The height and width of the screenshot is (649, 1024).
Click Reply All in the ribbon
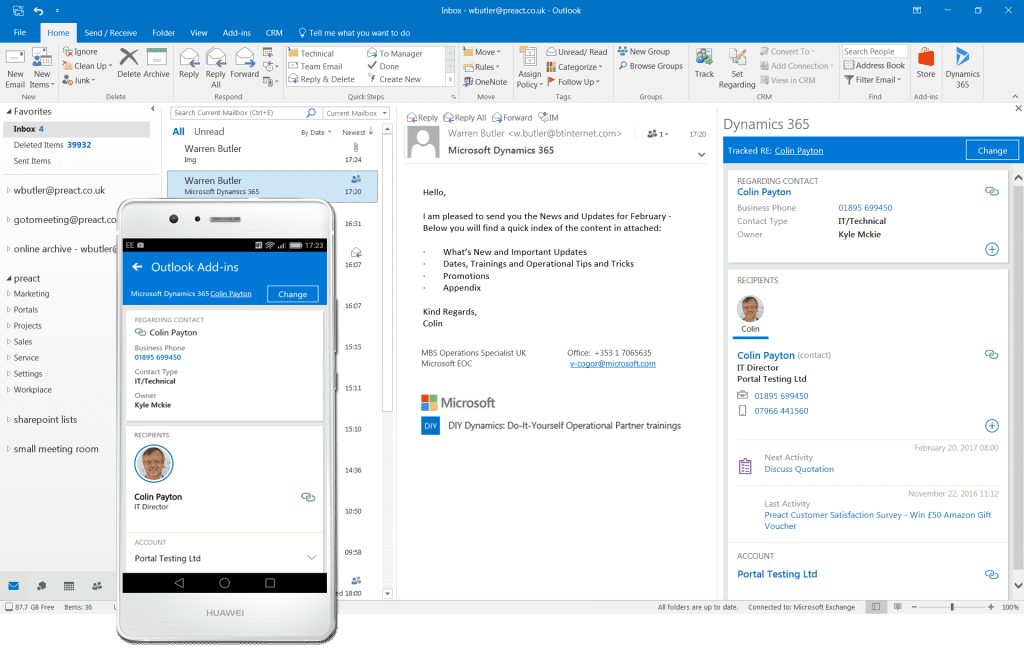click(216, 68)
